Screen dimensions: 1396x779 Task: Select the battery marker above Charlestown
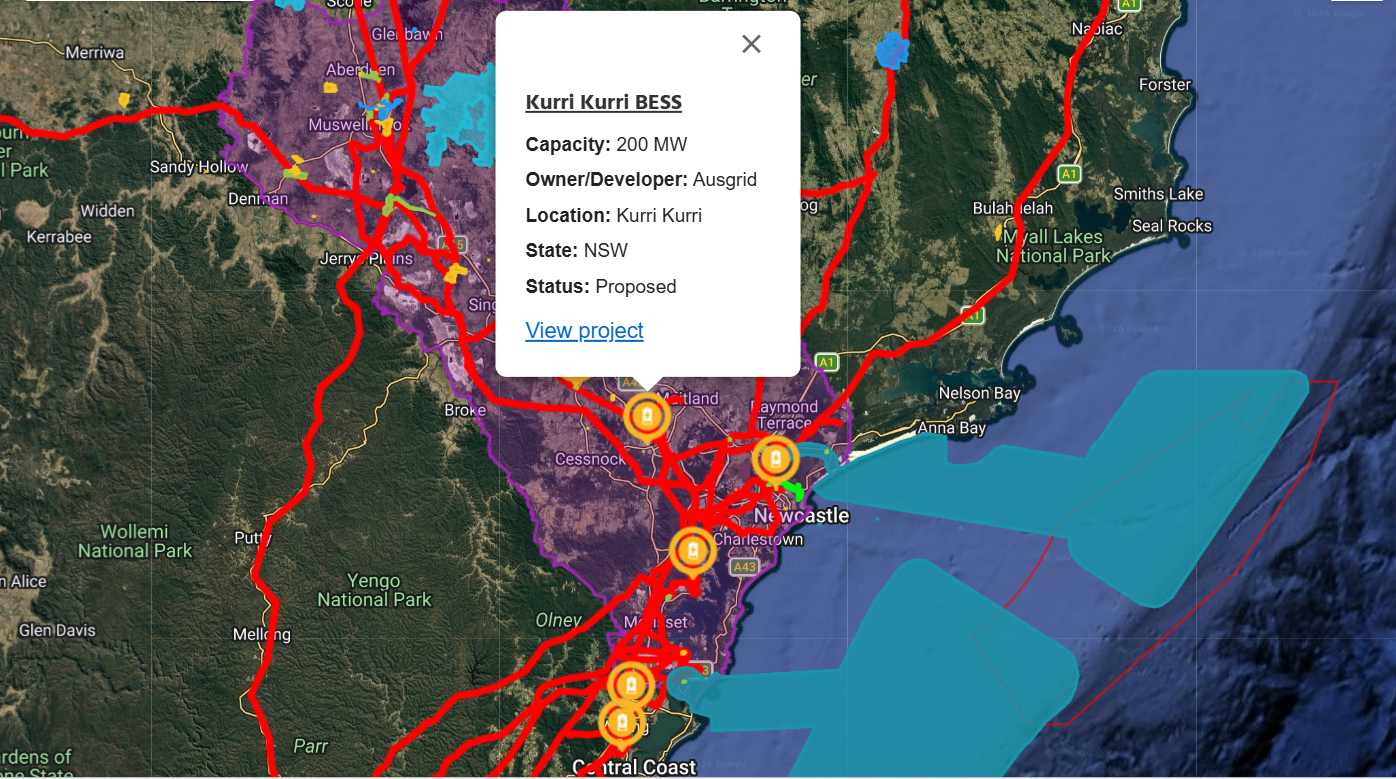691,549
